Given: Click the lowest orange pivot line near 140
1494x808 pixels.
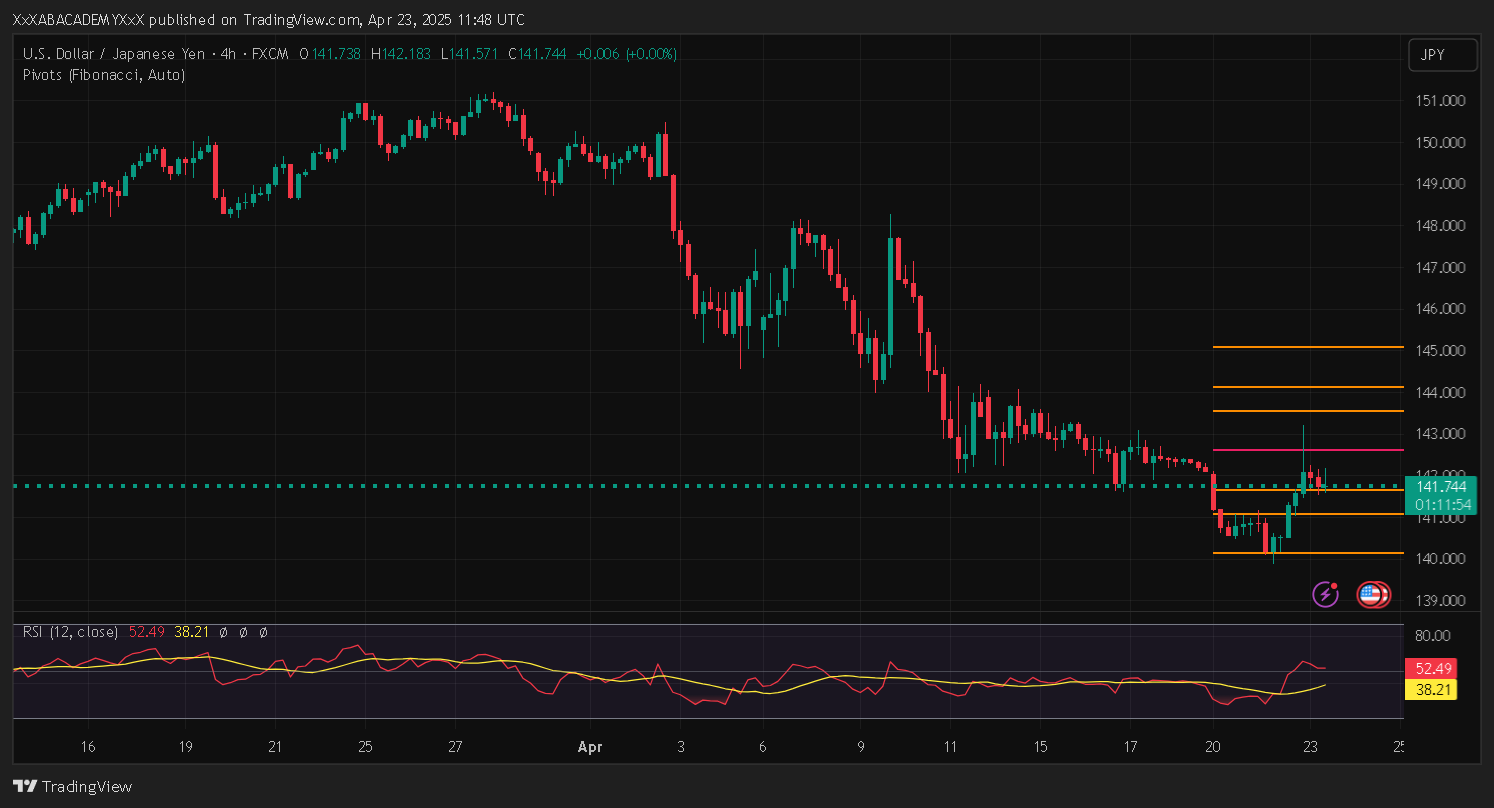Looking at the screenshot, I should tap(1307, 553).
